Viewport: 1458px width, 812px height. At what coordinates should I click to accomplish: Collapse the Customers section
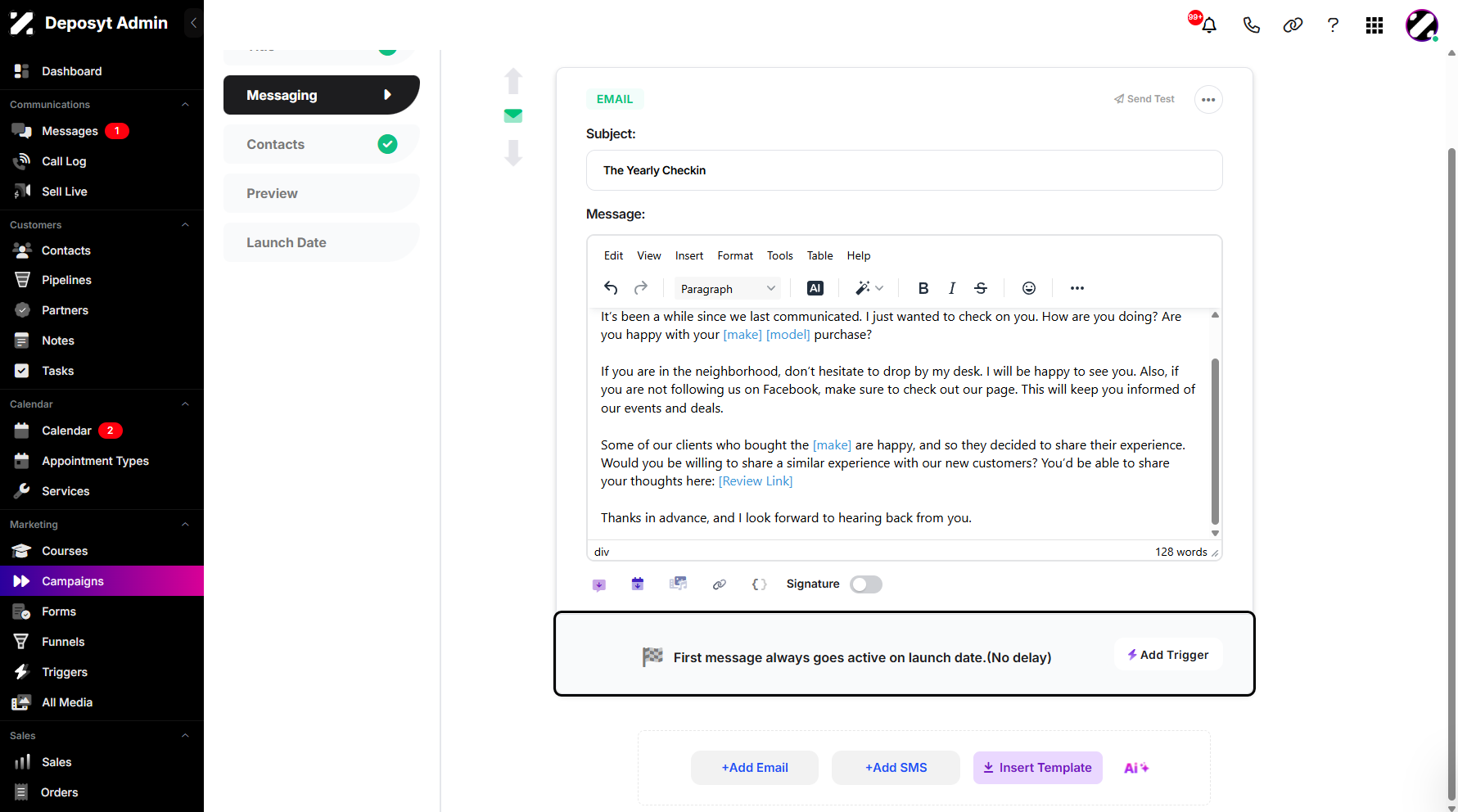point(185,224)
